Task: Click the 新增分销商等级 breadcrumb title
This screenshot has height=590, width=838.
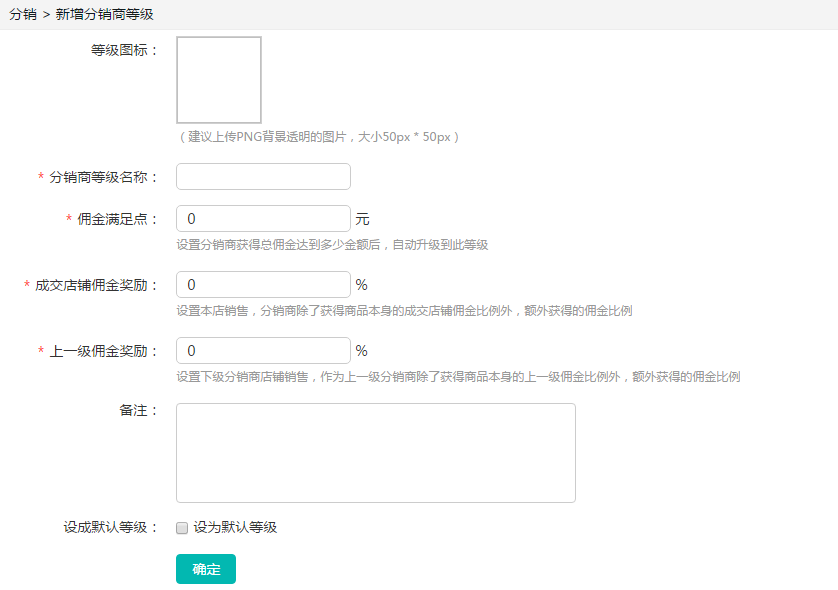Action: [105, 15]
